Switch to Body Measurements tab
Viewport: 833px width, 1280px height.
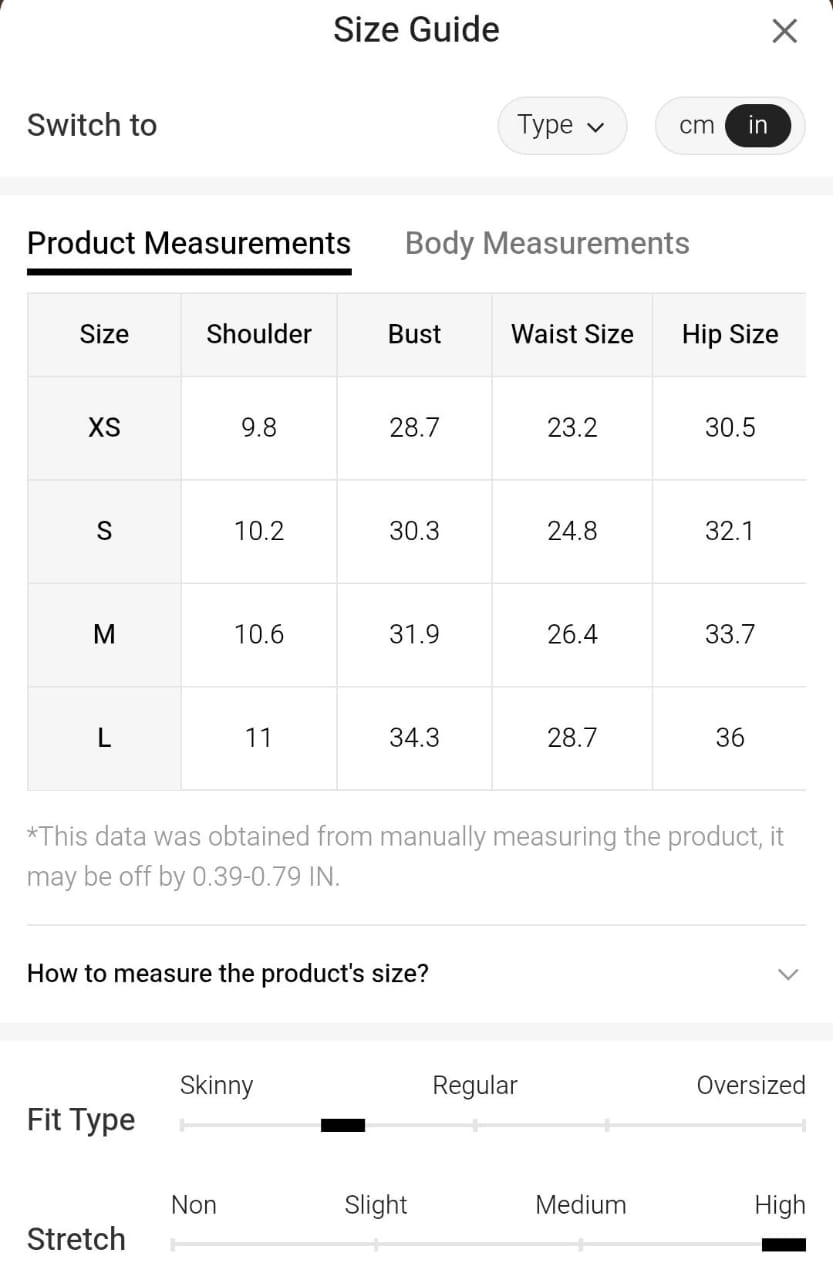point(547,244)
